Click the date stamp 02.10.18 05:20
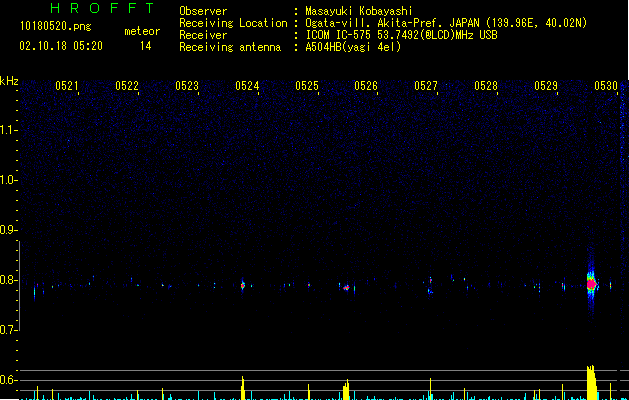 61,46
